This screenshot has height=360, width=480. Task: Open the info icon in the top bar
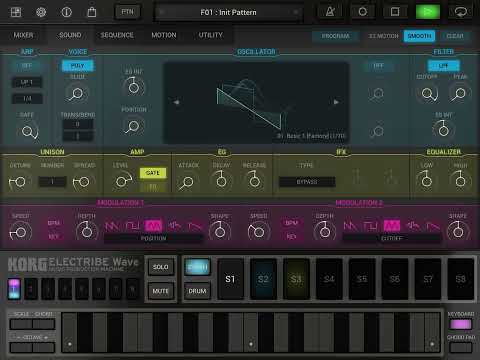(66, 12)
